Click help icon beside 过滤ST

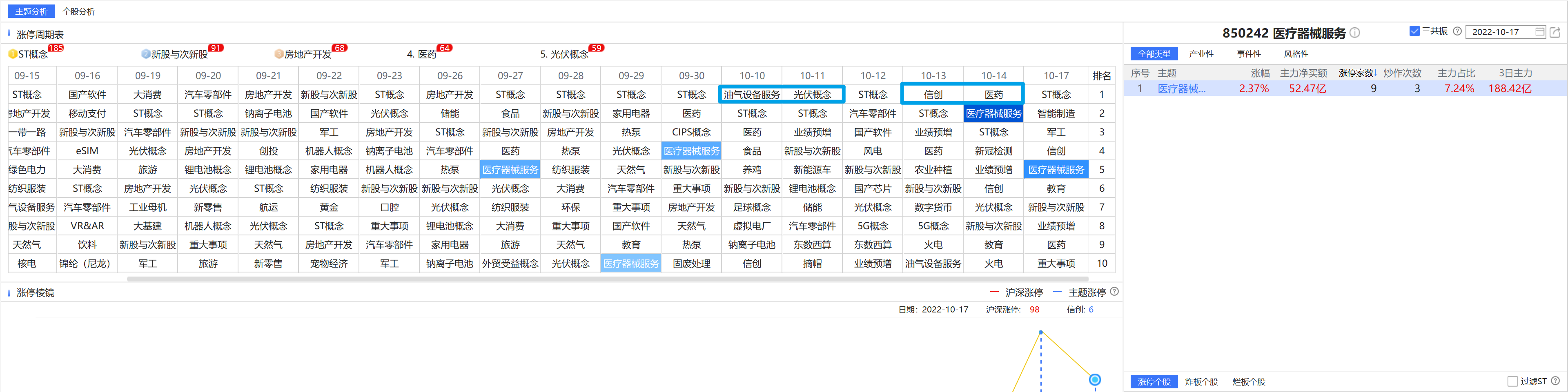[x=1555, y=381]
